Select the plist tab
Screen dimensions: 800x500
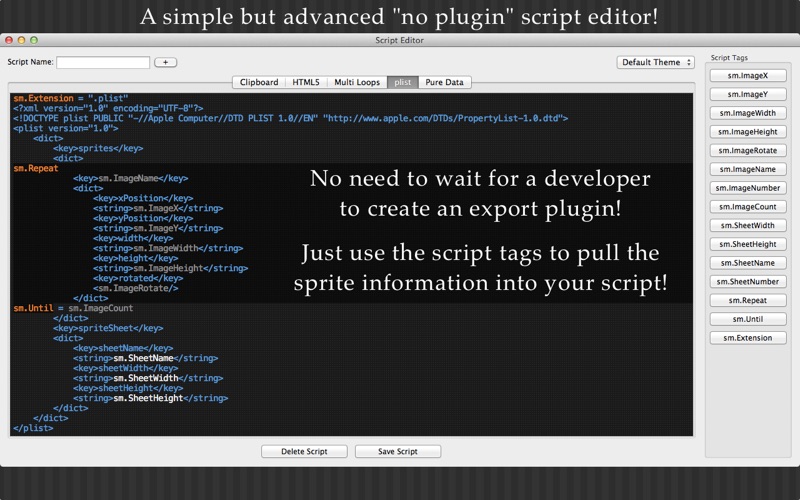click(403, 82)
